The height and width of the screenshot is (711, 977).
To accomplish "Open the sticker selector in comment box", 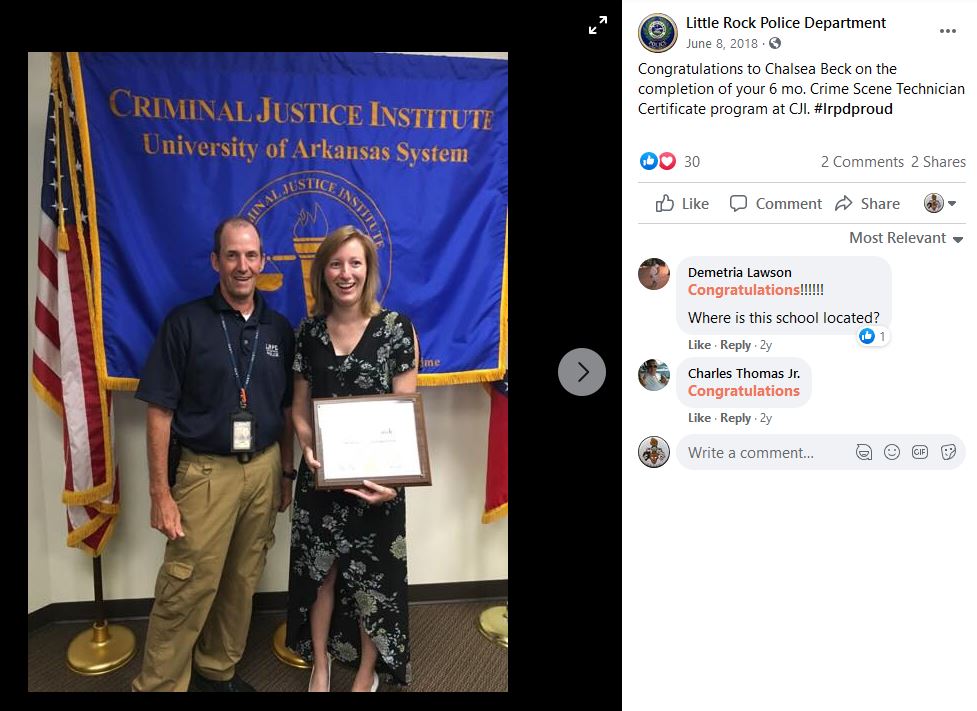I will 948,452.
